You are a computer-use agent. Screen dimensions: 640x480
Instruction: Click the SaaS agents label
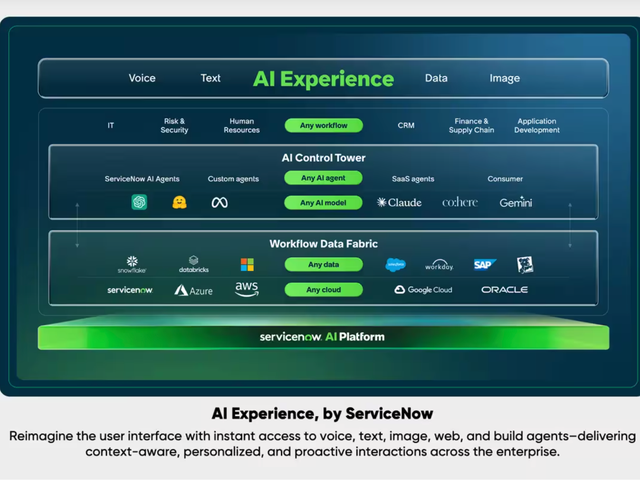click(413, 179)
